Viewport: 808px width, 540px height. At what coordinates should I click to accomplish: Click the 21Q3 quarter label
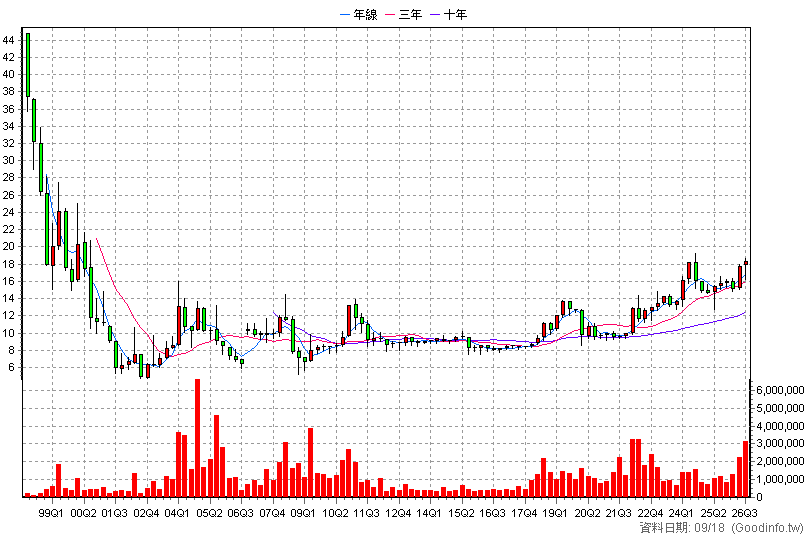pos(619,513)
